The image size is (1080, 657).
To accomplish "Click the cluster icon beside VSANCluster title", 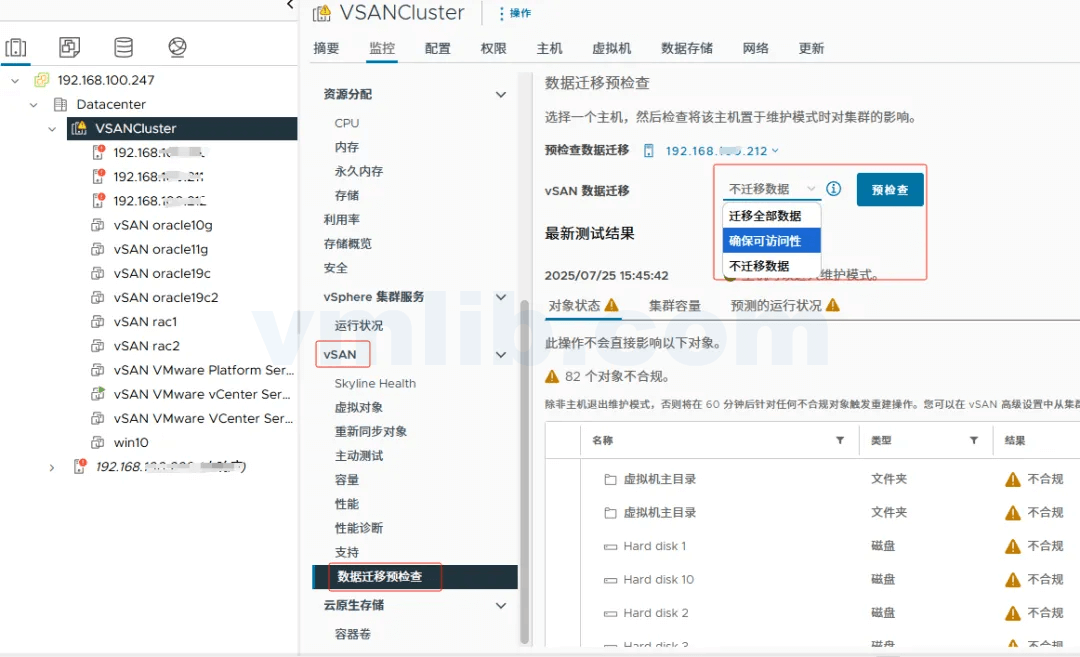I will coord(321,13).
